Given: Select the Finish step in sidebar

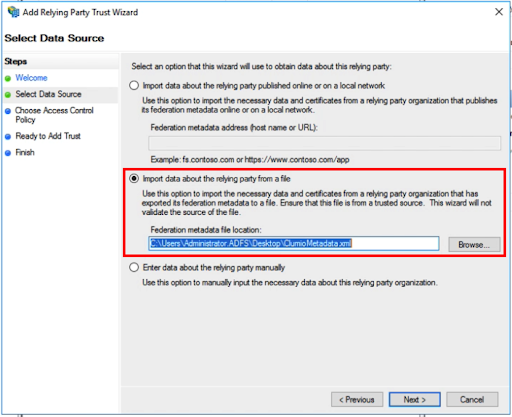Looking at the screenshot, I should (x=25, y=152).
